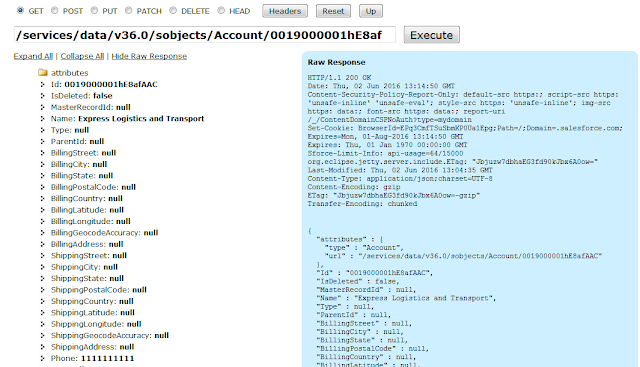Click the Content-Encoding gzip header line
The image size is (640, 367).
(x=354, y=187)
